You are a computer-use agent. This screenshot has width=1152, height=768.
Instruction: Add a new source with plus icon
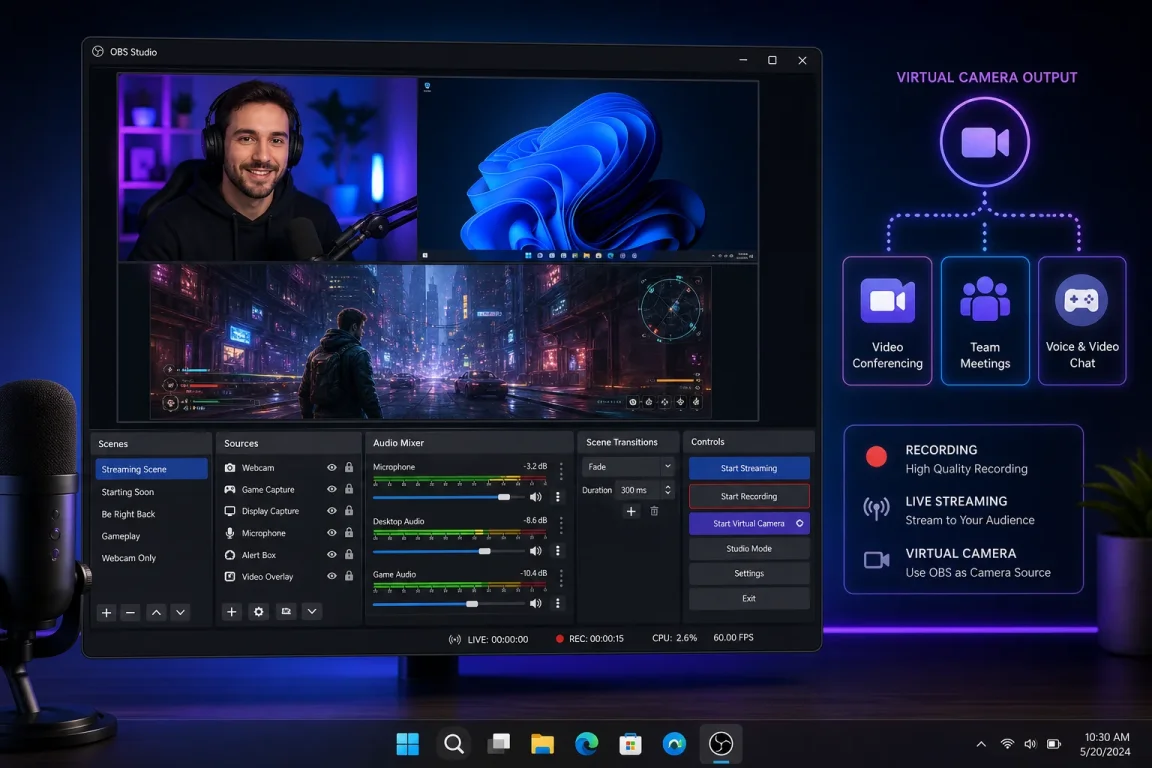(231, 611)
